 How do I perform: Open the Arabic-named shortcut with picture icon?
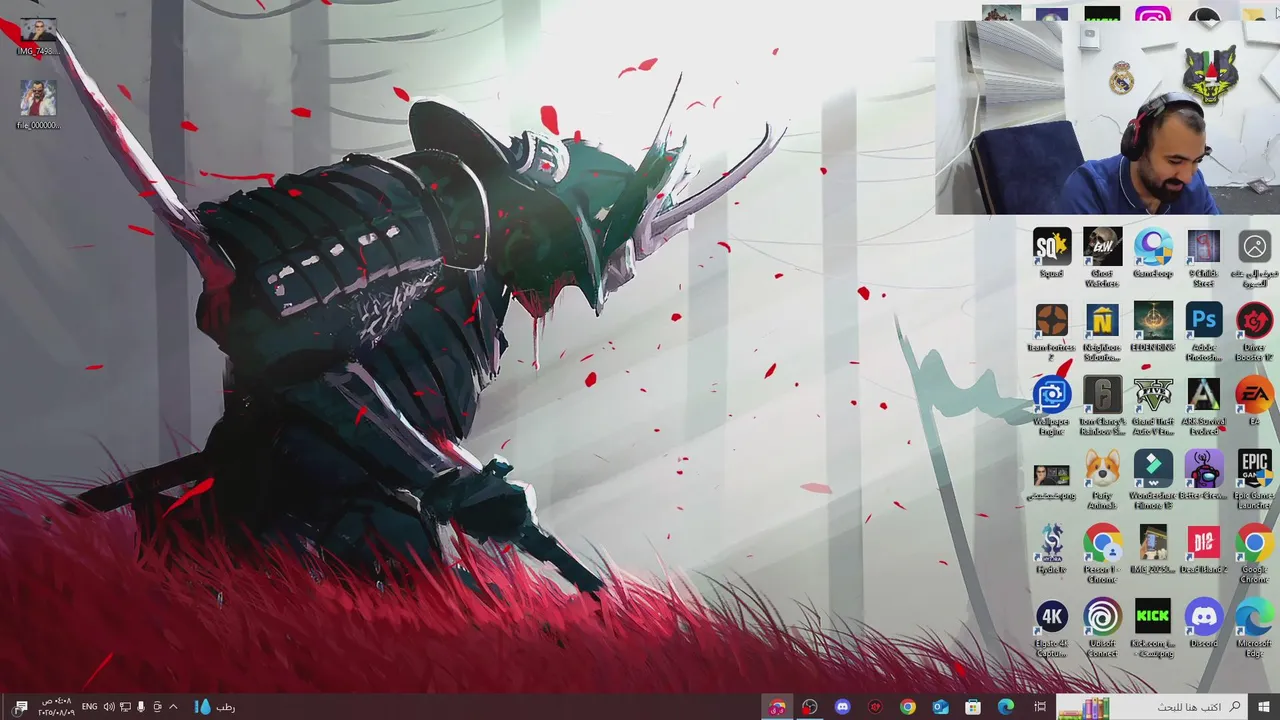click(1254, 257)
